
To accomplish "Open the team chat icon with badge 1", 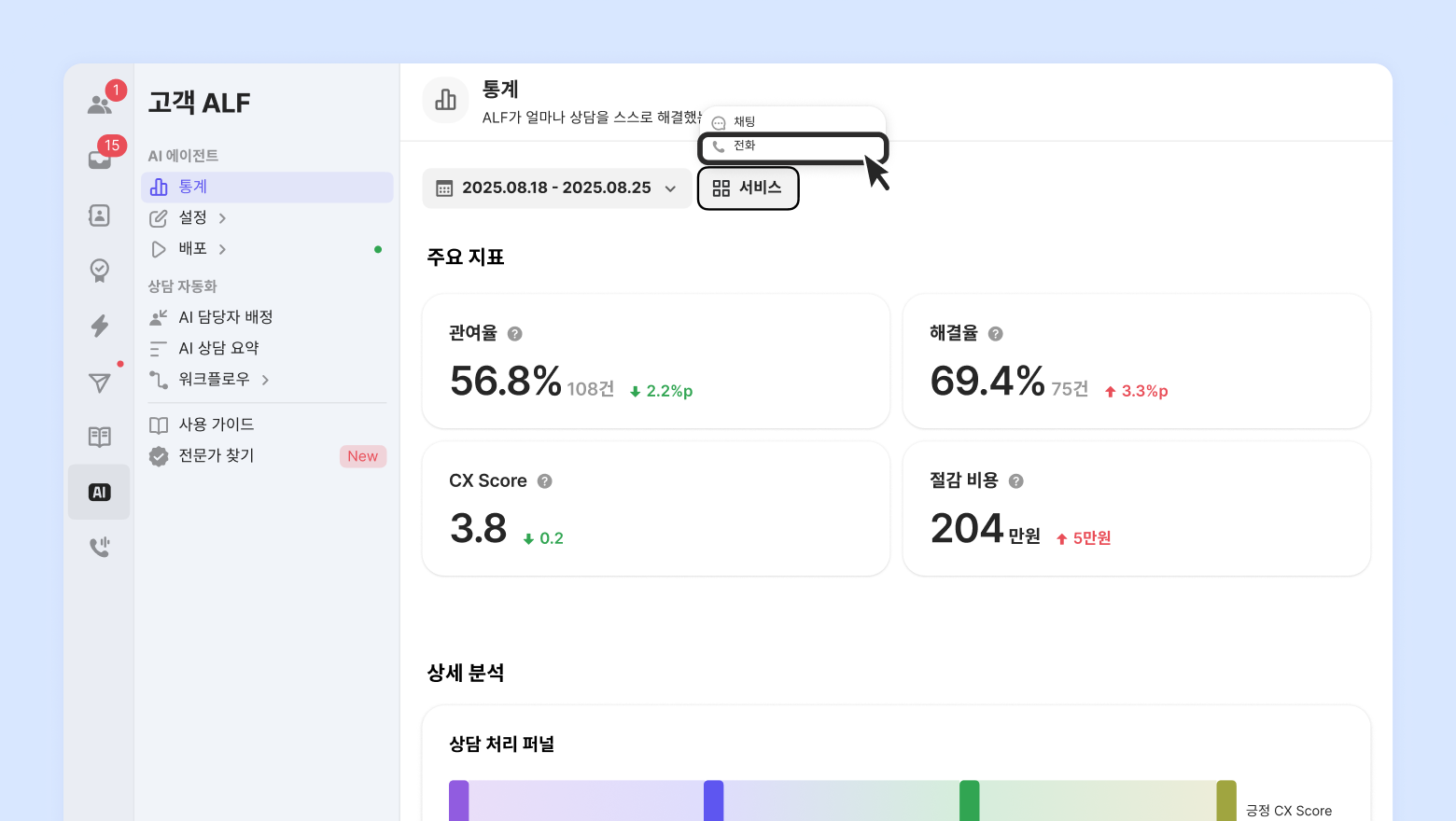I will click(x=100, y=104).
